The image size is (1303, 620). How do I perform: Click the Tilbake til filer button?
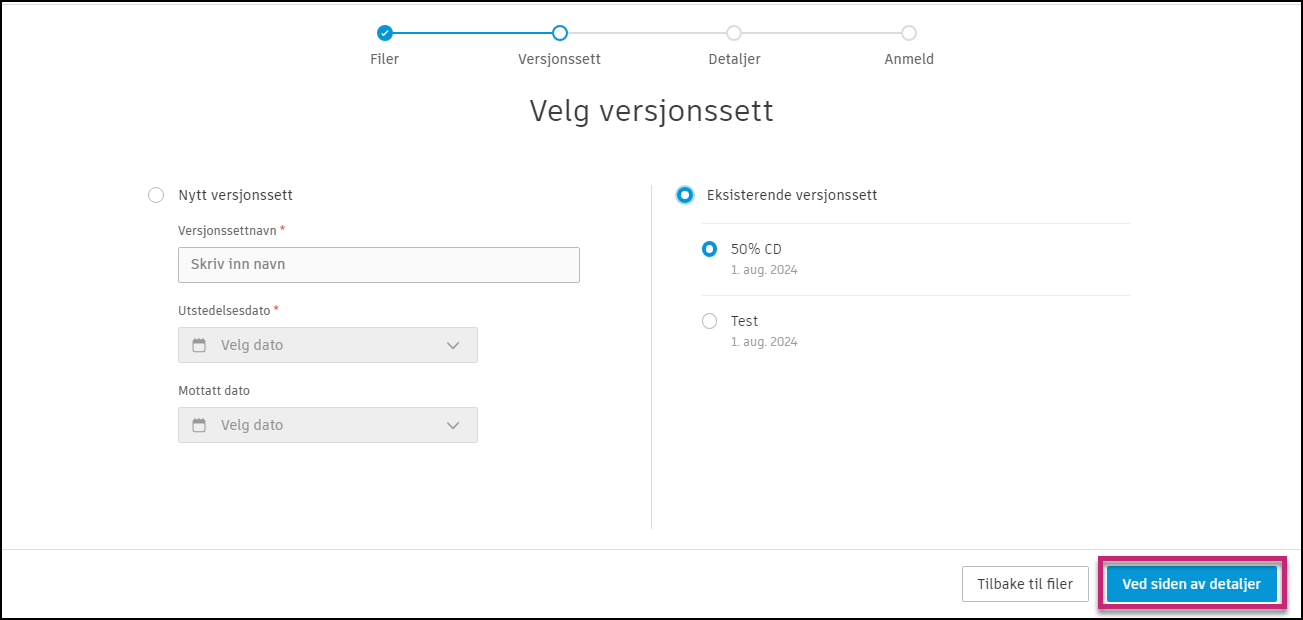click(x=1025, y=584)
